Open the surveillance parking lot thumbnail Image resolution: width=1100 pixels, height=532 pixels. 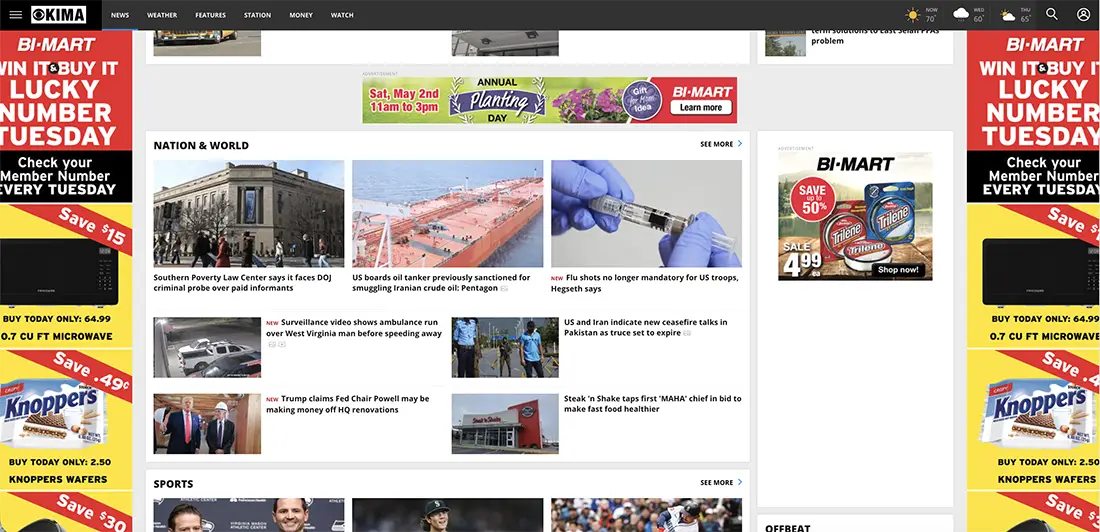point(207,347)
